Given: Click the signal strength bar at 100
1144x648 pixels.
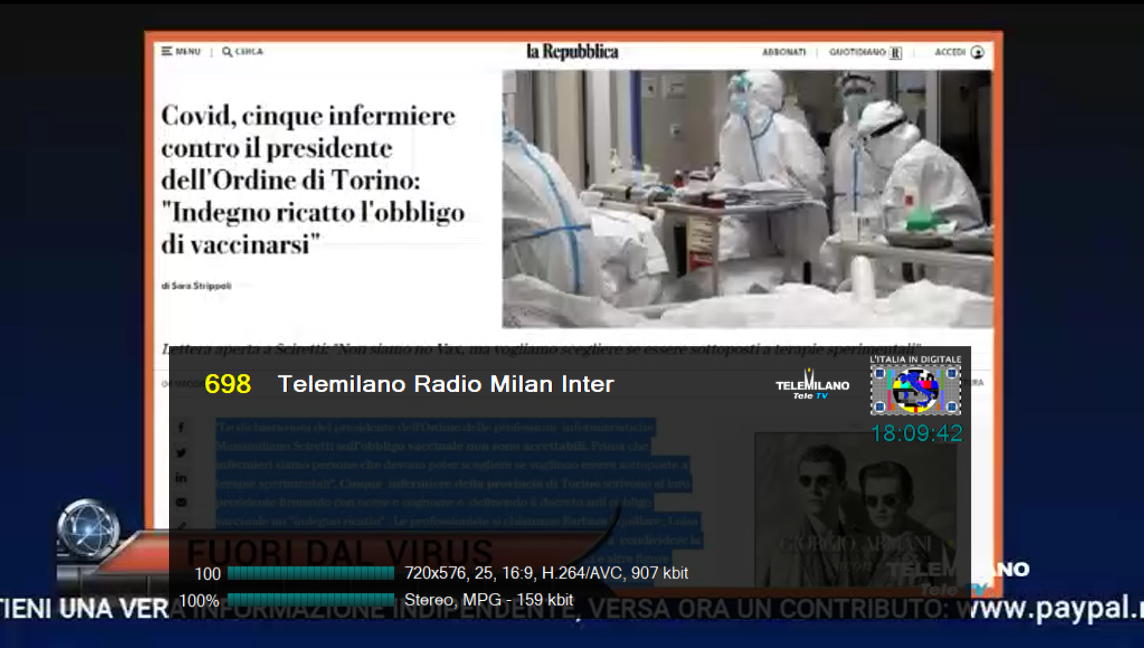Looking at the screenshot, I should [311, 574].
